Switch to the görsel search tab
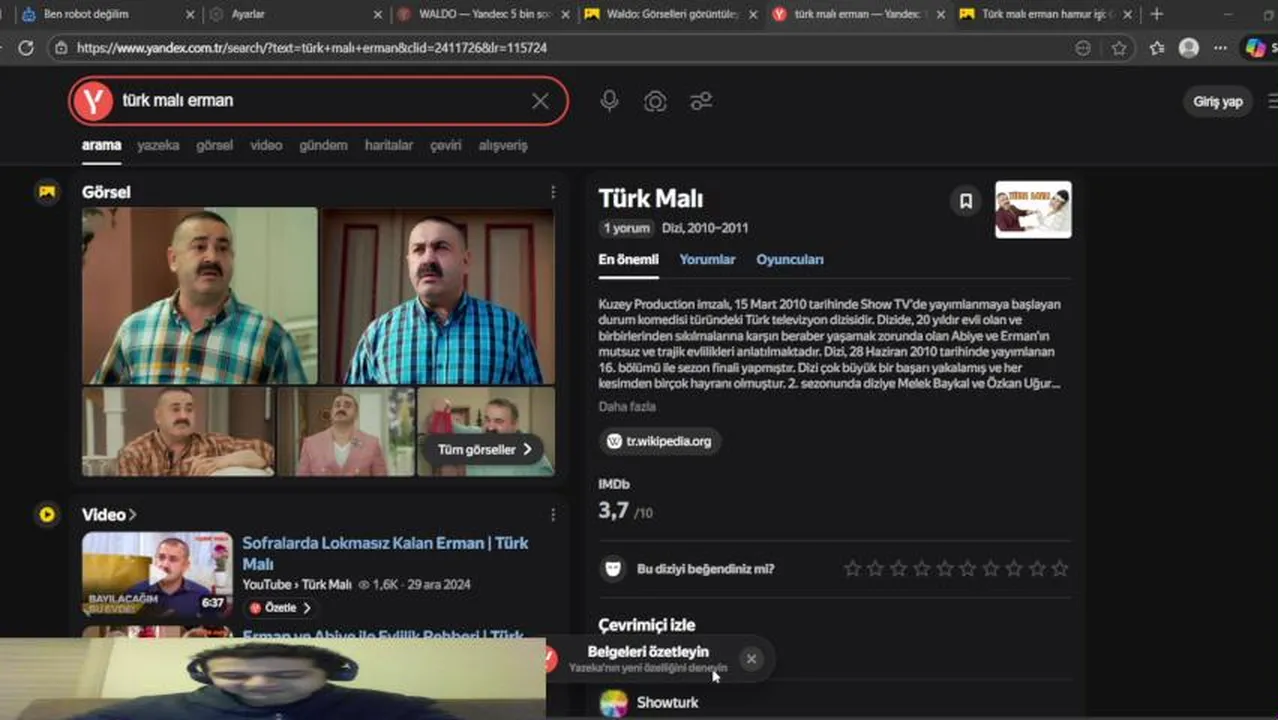 click(214, 145)
